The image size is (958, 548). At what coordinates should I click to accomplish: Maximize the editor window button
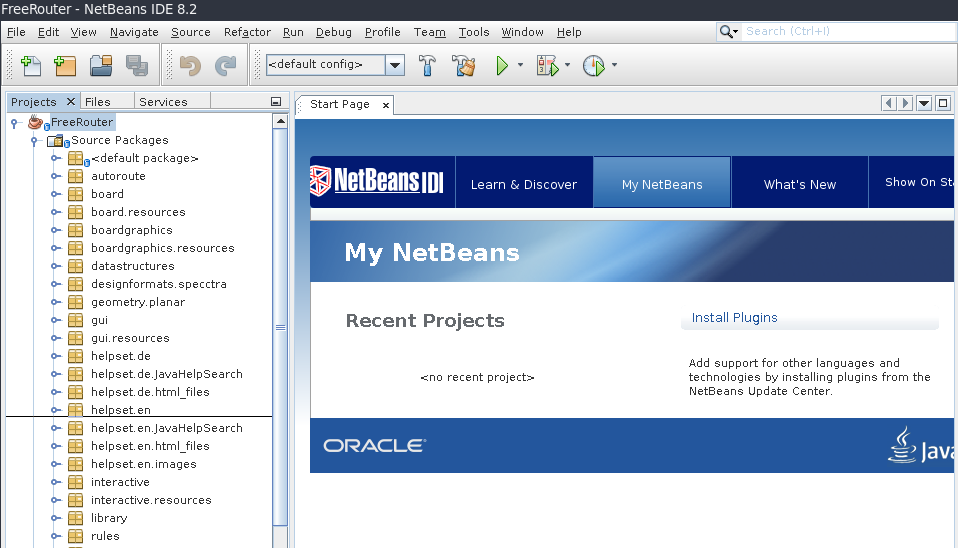(943, 103)
